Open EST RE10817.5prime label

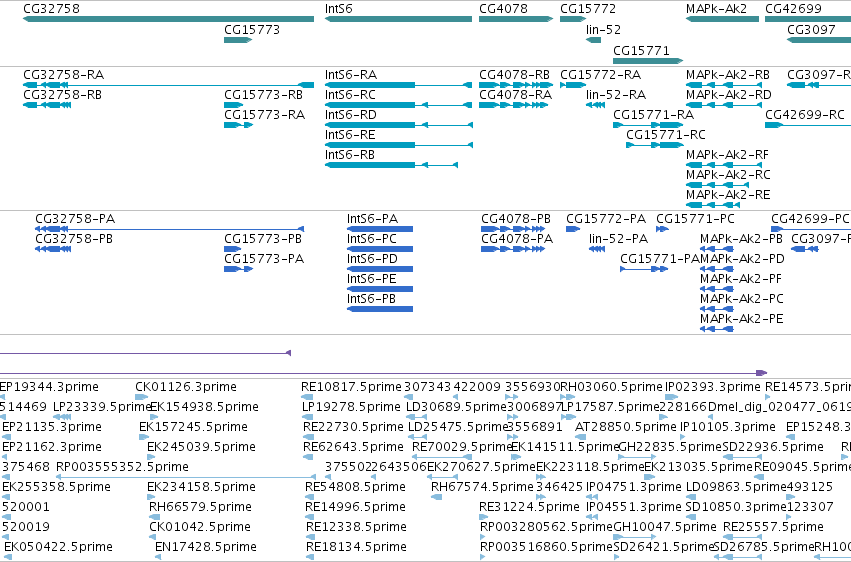tap(351, 387)
